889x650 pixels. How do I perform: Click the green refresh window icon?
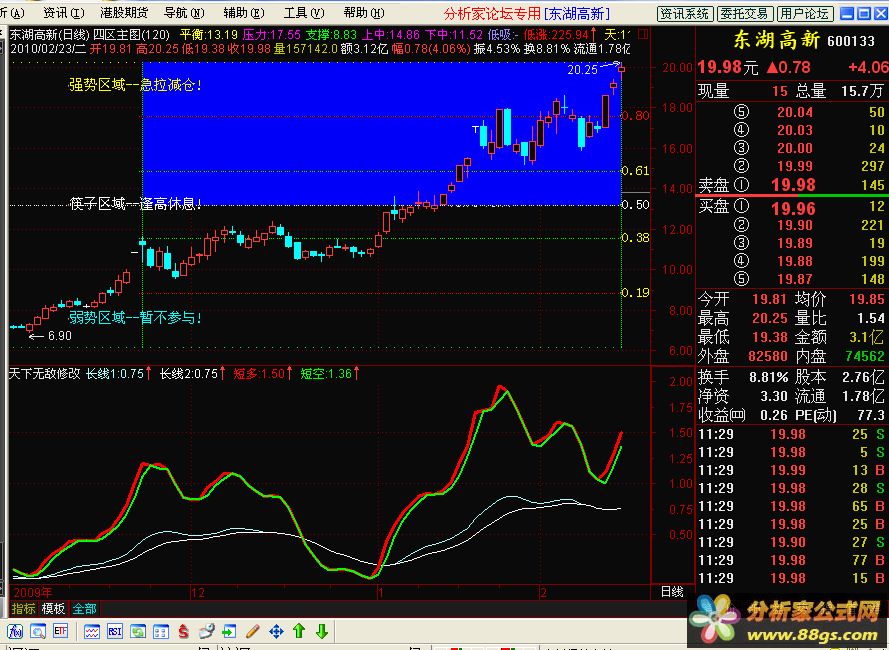click(138, 631)
